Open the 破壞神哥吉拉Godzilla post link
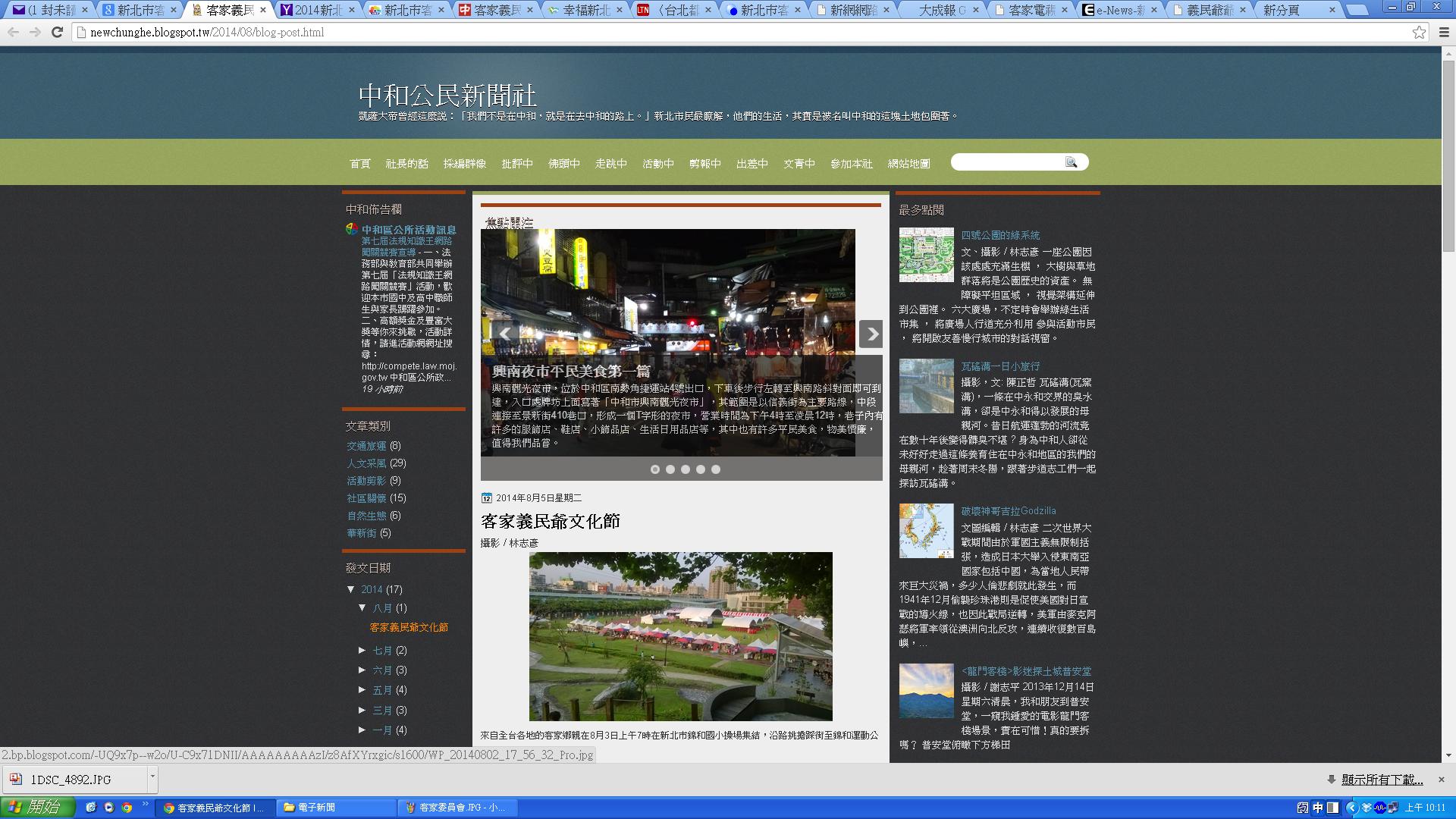 [x=1009, y=511]
